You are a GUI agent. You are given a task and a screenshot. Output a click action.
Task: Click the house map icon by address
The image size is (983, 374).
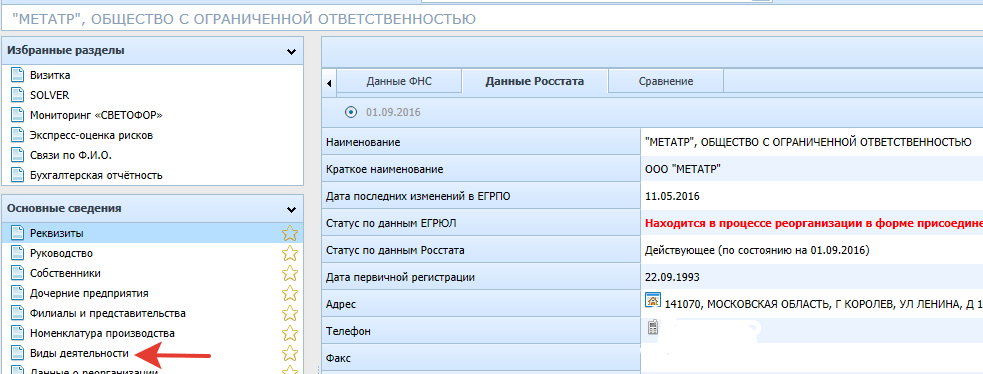pos(653,300)
